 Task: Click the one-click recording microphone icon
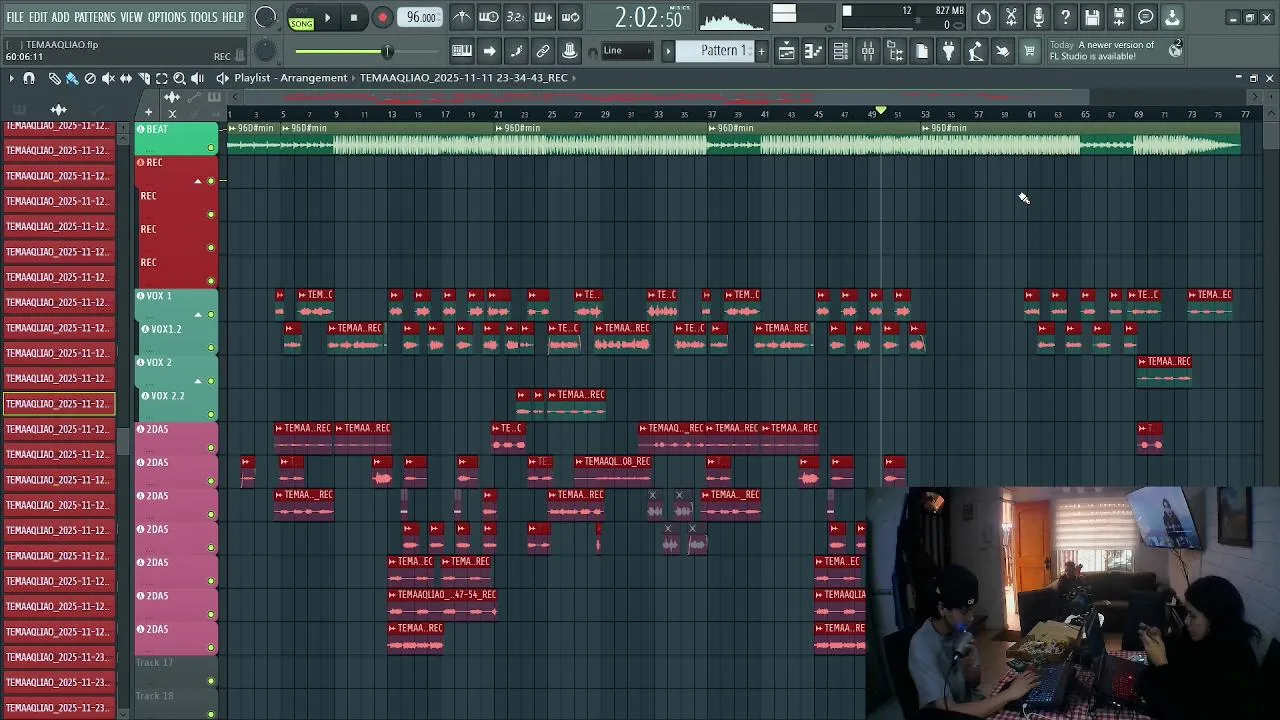click(x=1038, y=17)
